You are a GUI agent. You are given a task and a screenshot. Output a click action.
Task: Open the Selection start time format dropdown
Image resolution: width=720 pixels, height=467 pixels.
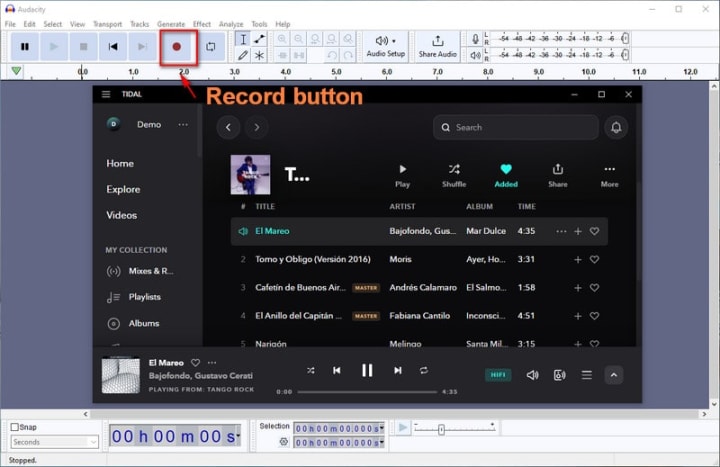(382, 428)
